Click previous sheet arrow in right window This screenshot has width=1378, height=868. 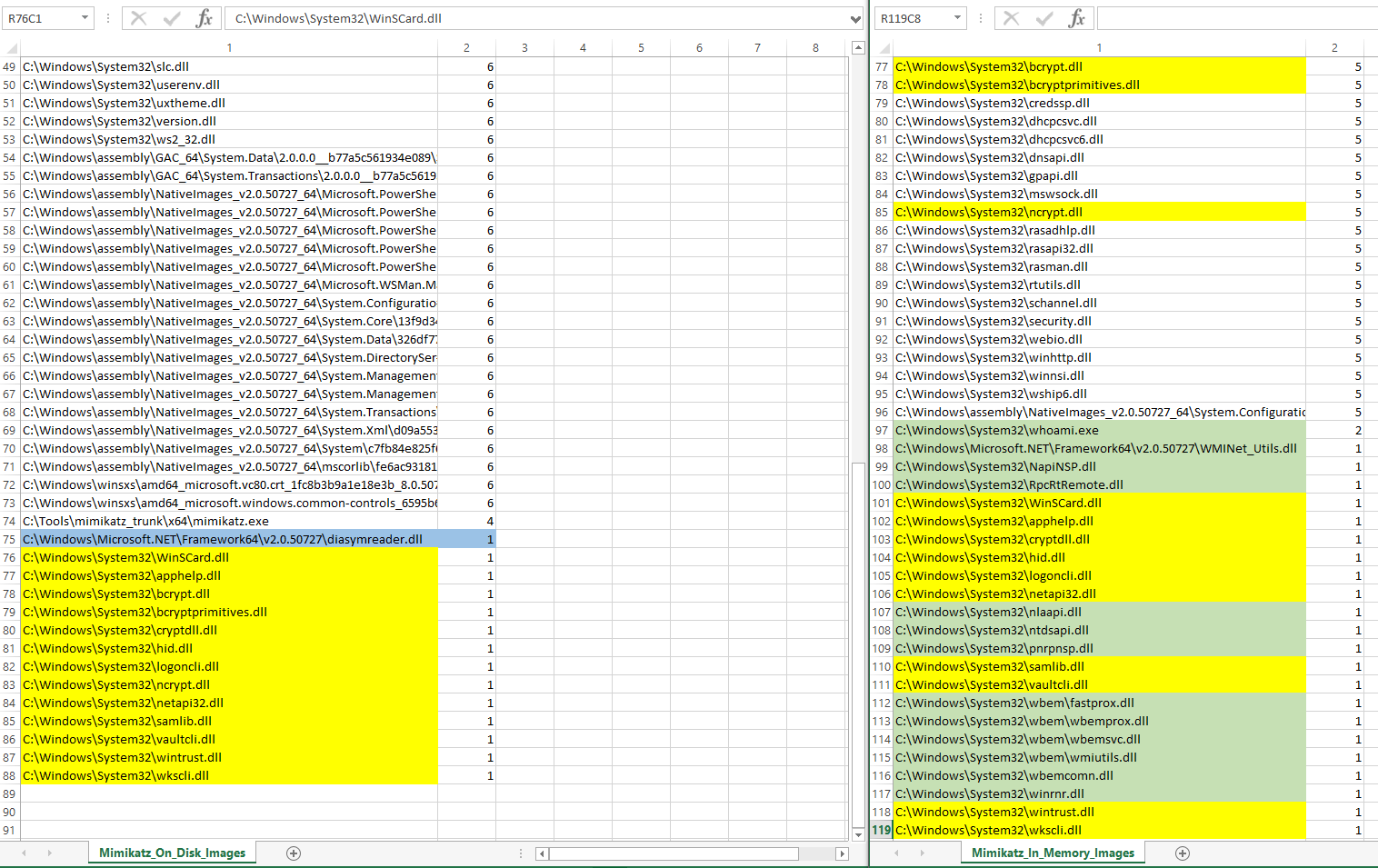(x=896, y=853)
